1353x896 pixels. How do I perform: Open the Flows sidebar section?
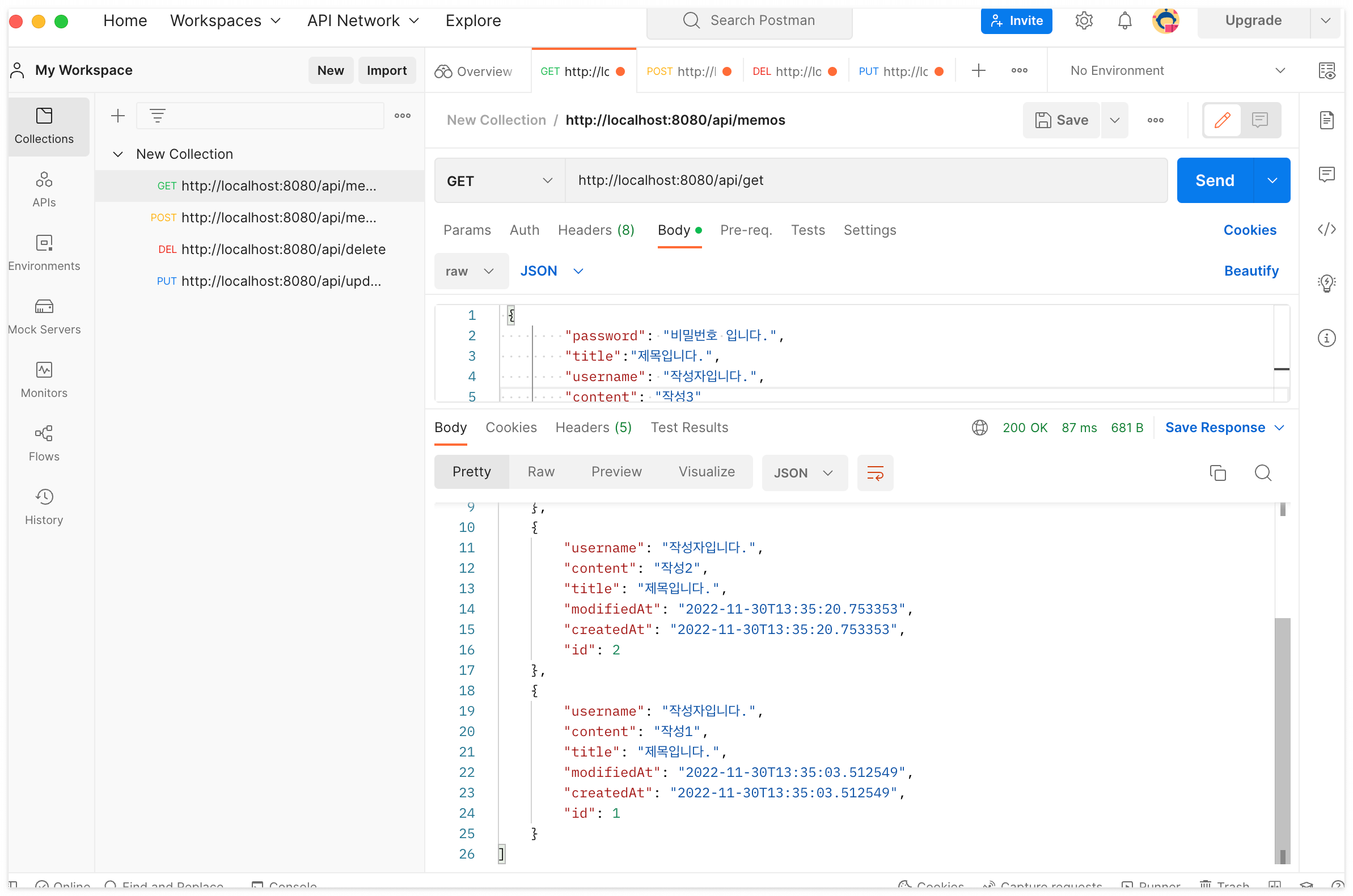click(x=44, y=443)
